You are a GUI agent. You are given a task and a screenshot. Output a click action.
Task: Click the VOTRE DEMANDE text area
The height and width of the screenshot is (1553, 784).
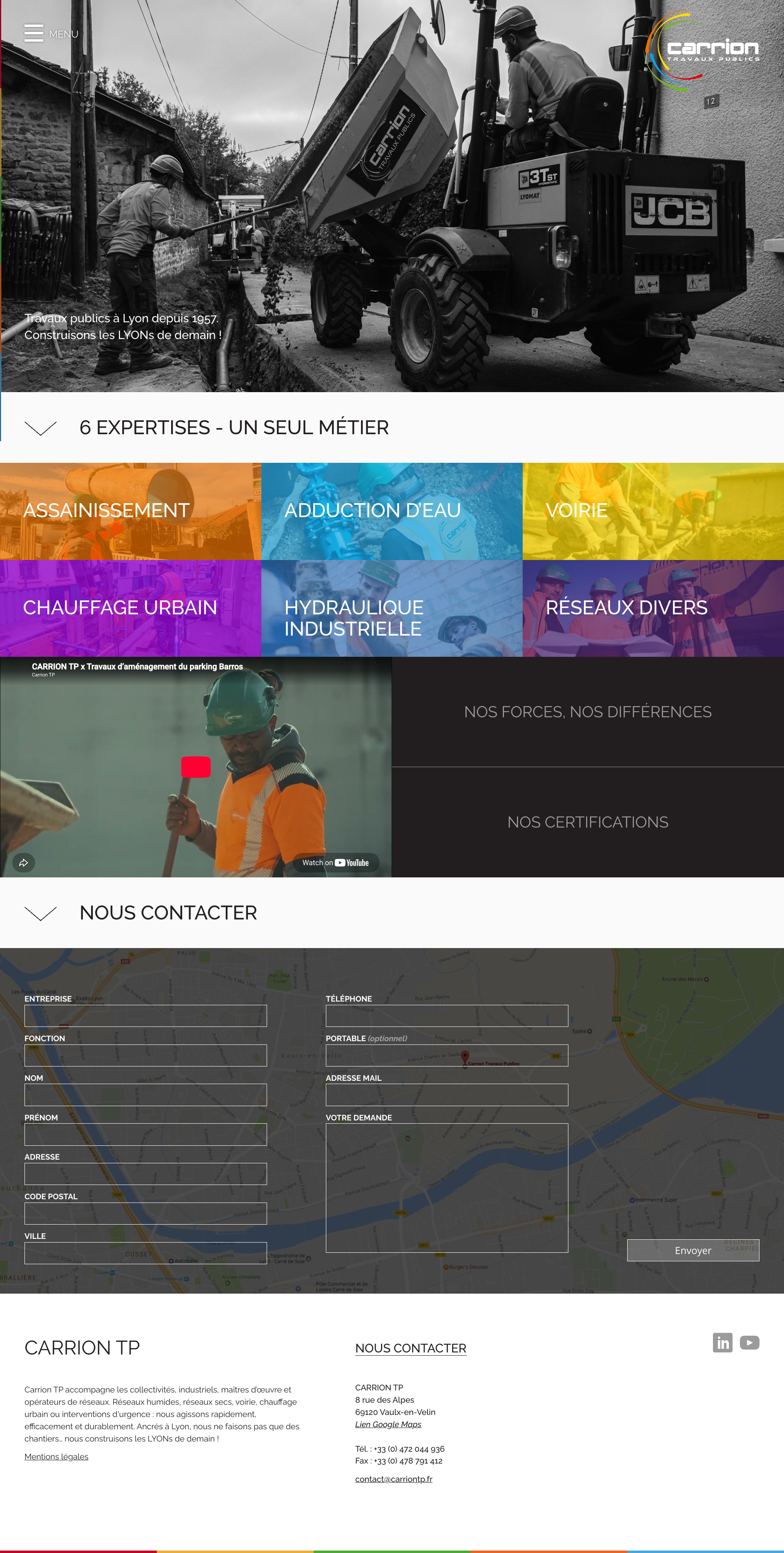point(447,1188)
